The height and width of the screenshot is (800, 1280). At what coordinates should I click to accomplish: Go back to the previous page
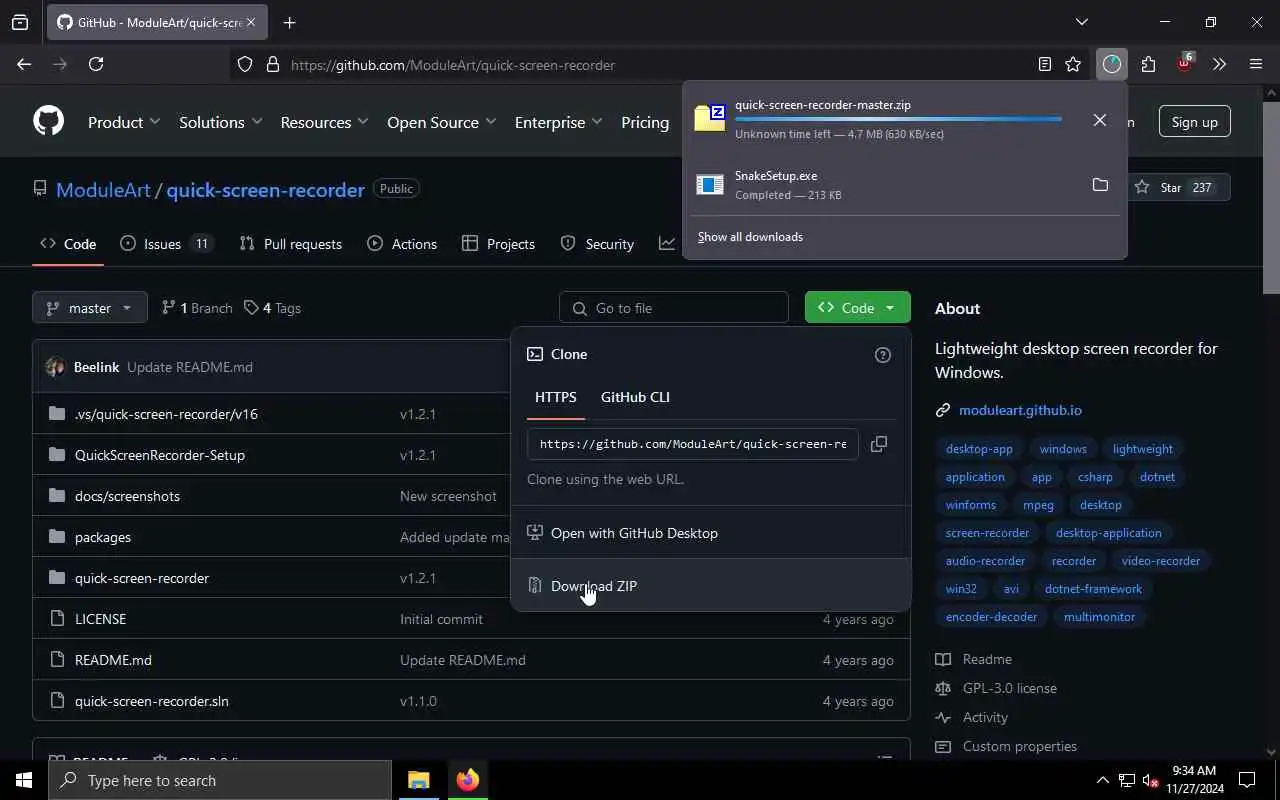point(24,64)
